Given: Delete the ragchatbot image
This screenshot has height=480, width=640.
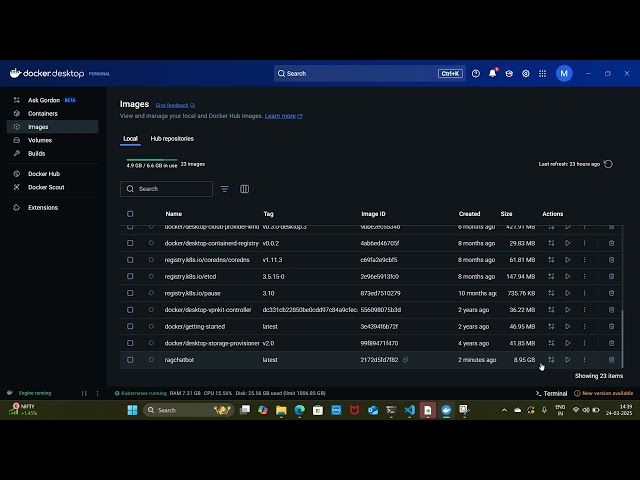Looking at the screenshot, I should (611, 360).
